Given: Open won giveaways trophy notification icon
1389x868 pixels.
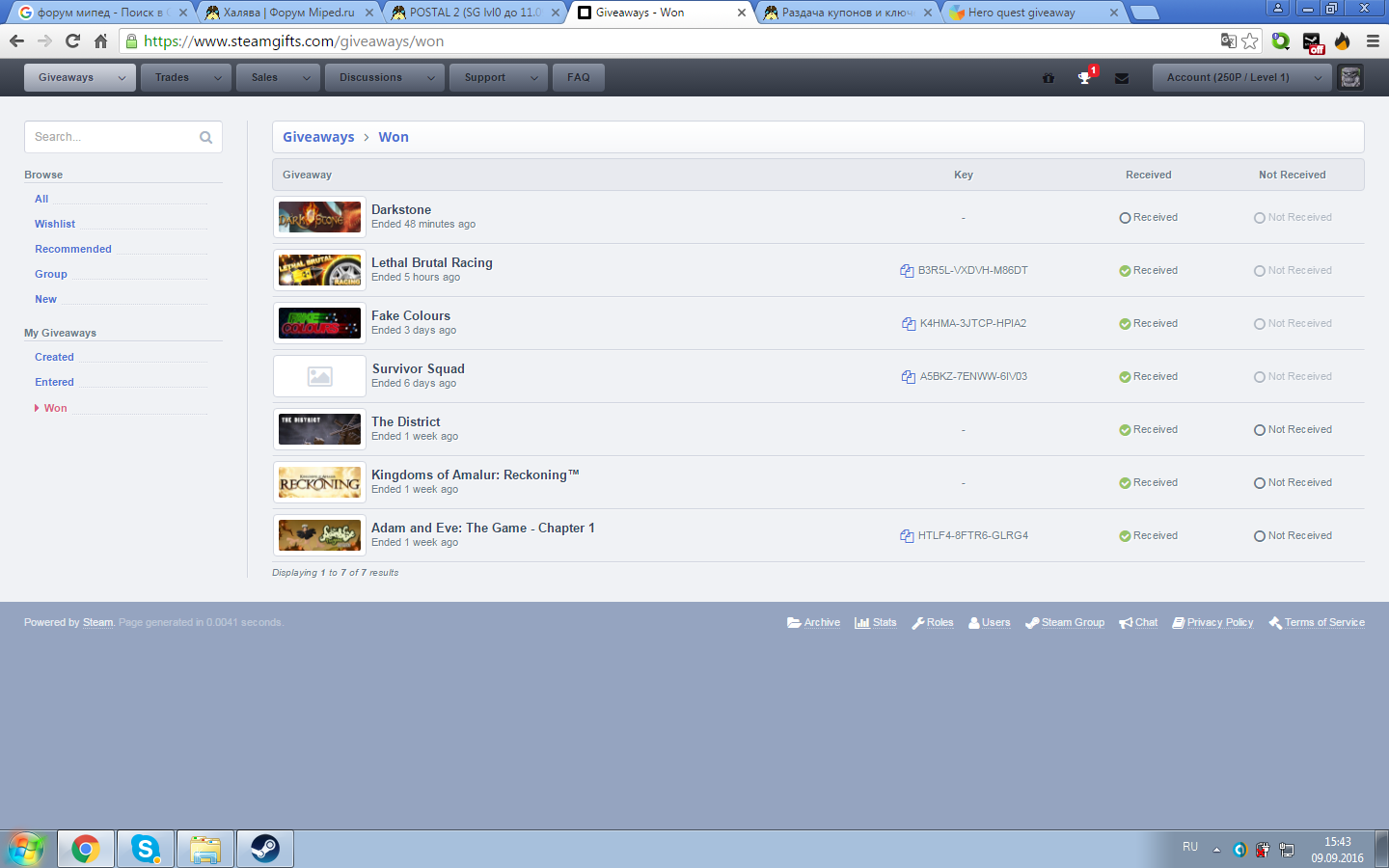Looking at the screenshot, I should (x=1085, y=77).
